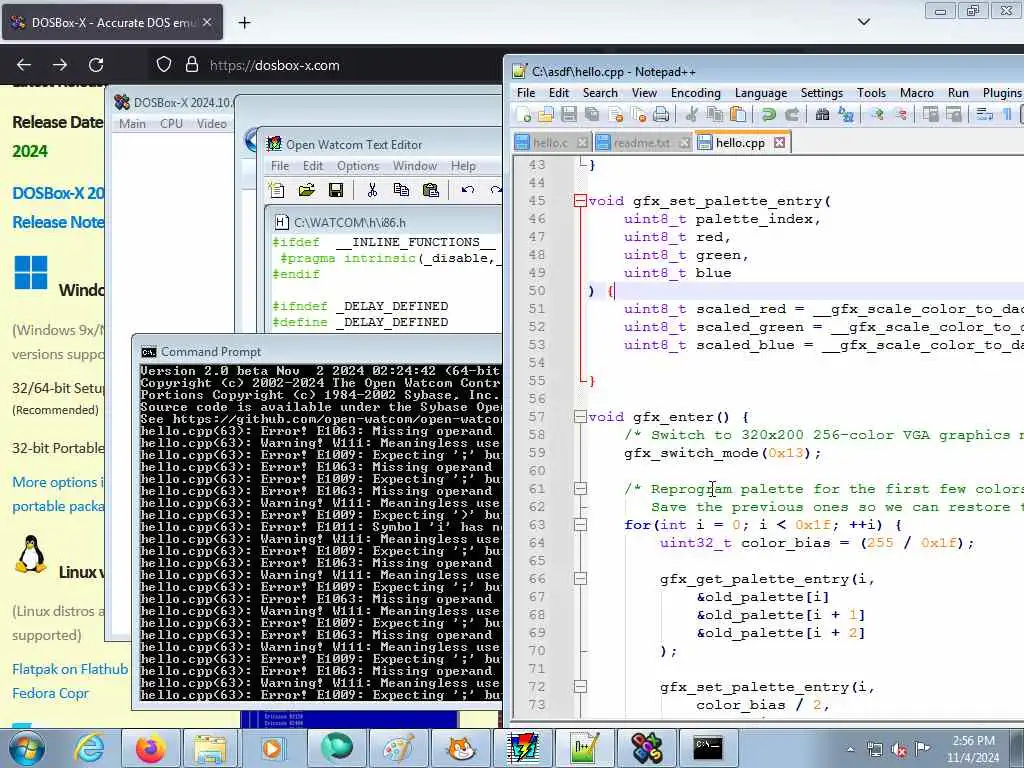
Task: Switch to the readme.txt tab in Notepad++
Action: pos(641,143)
